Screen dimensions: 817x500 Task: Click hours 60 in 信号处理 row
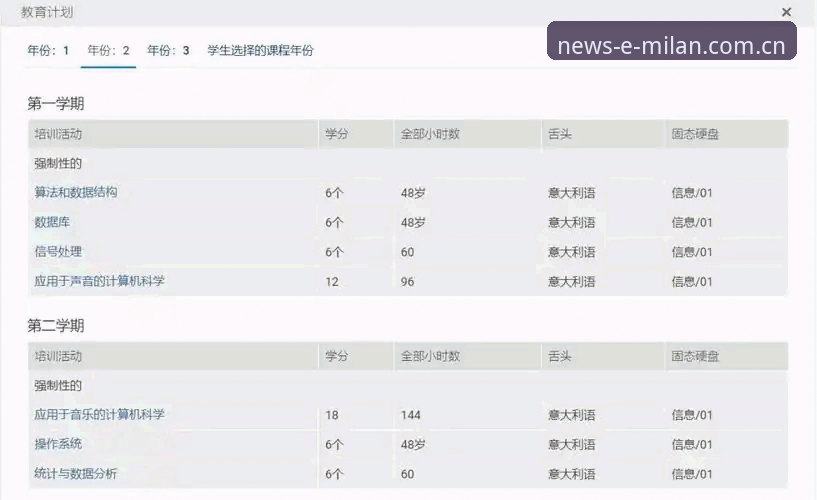(407, 252)
